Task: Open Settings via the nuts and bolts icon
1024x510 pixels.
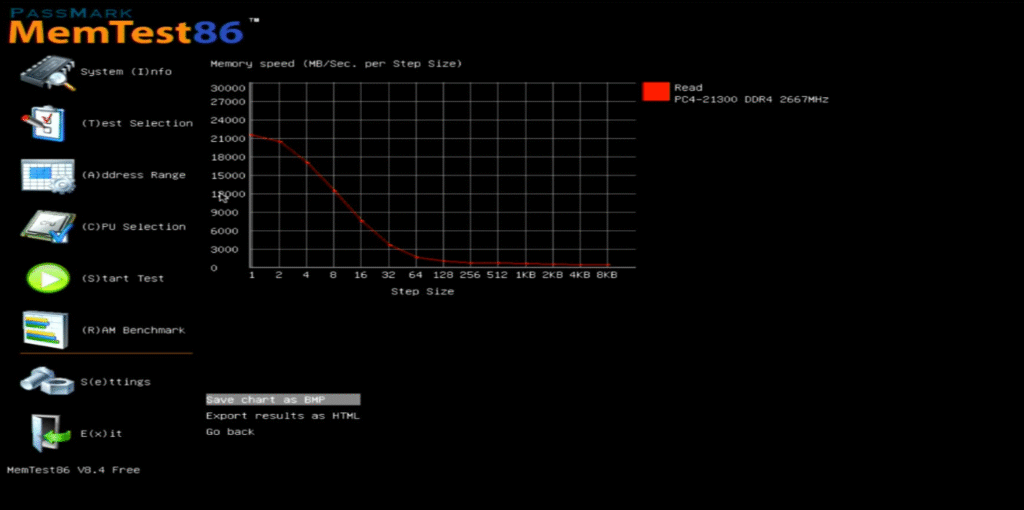Action: pos(47,382)
